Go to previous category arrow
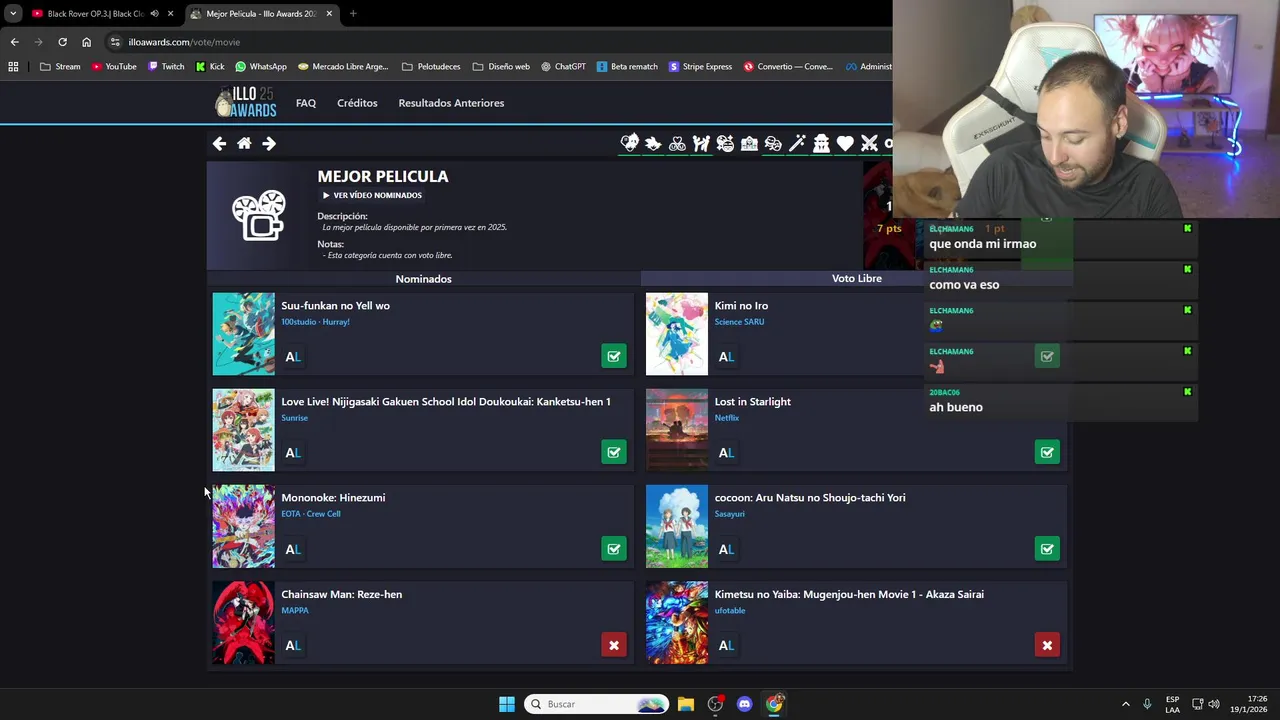The width and height of the screenshot is (1280, 720). tap(219, 144)
